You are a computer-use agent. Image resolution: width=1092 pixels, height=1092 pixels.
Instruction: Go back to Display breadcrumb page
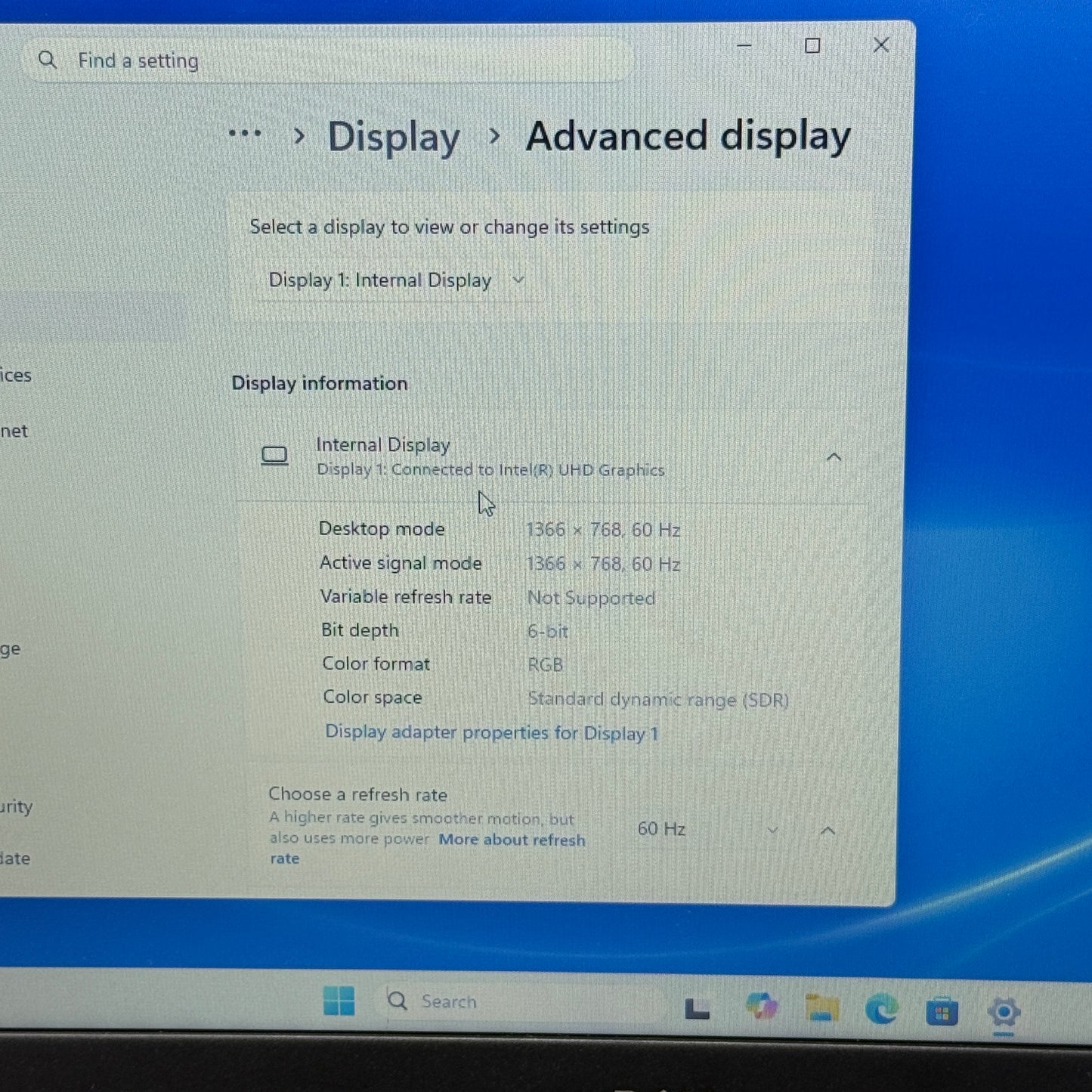point(393,138)
